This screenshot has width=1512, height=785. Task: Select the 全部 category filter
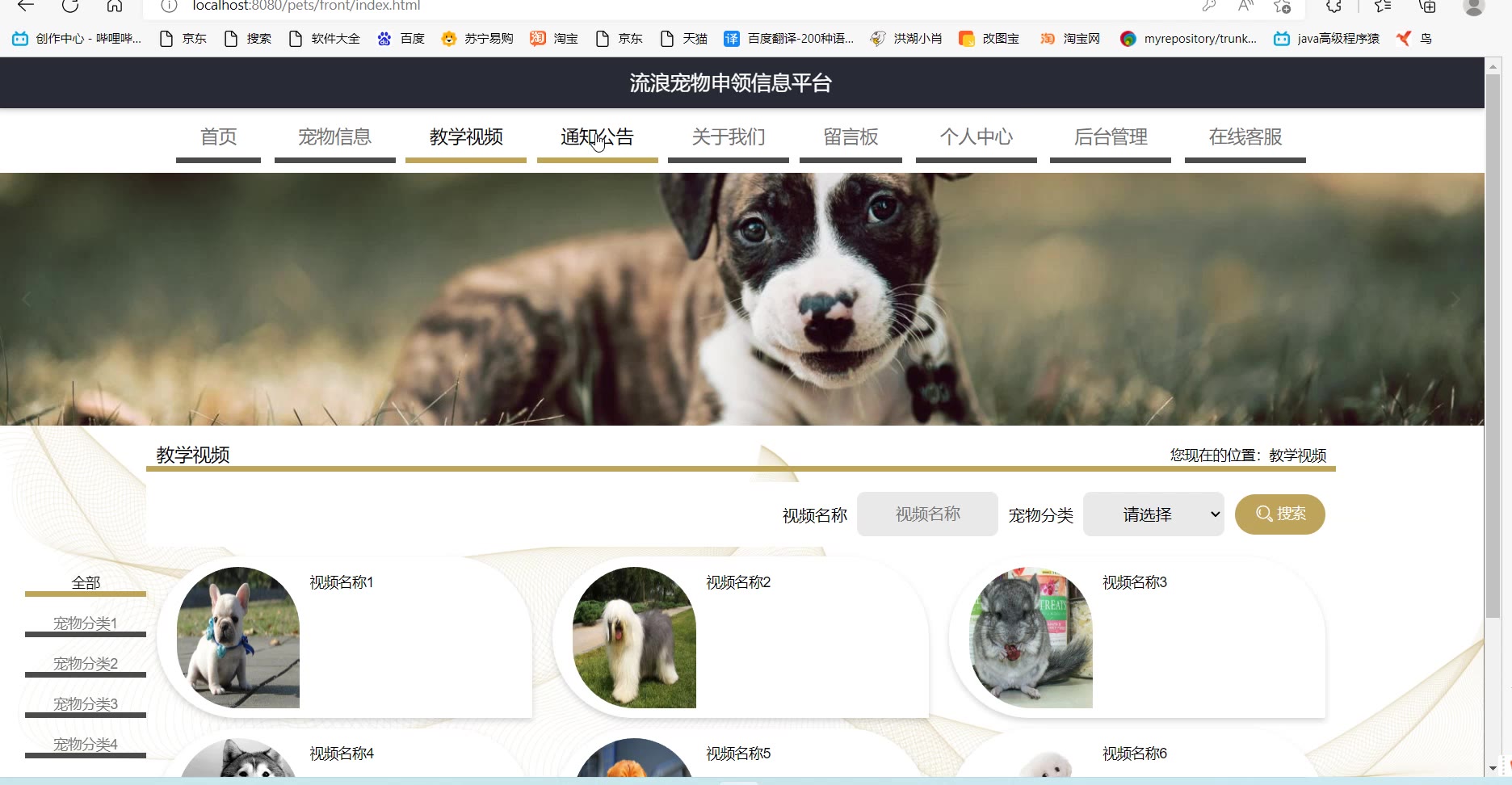[x=86, y=583]
